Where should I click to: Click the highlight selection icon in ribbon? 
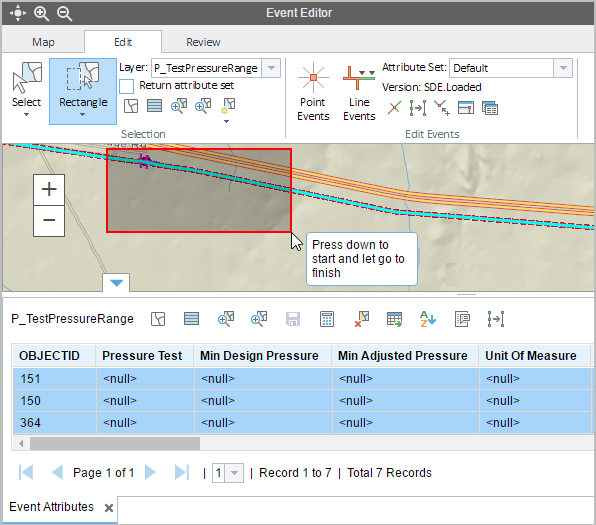(228, 106)
